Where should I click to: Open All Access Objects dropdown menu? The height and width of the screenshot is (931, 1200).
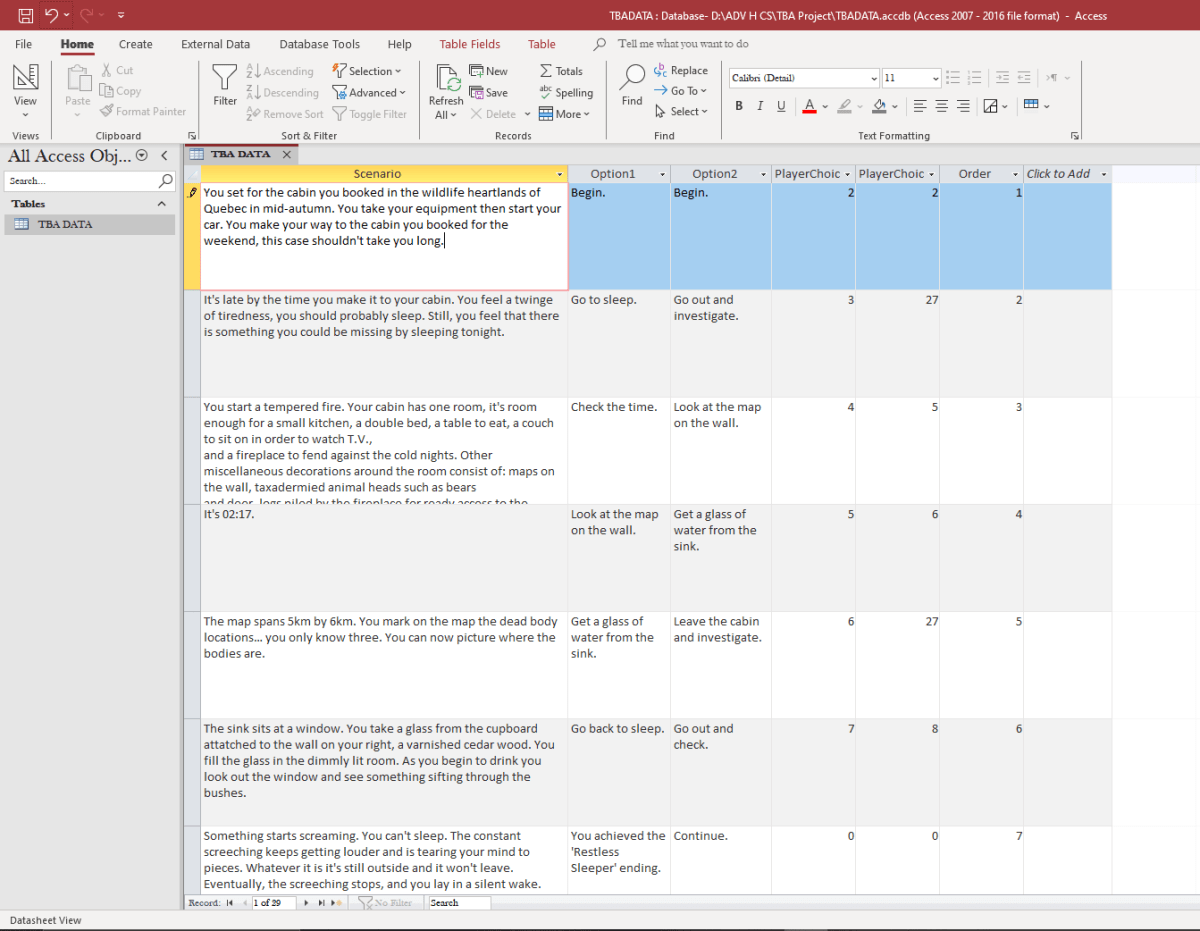pyautogui.click(x=141, y=155)
